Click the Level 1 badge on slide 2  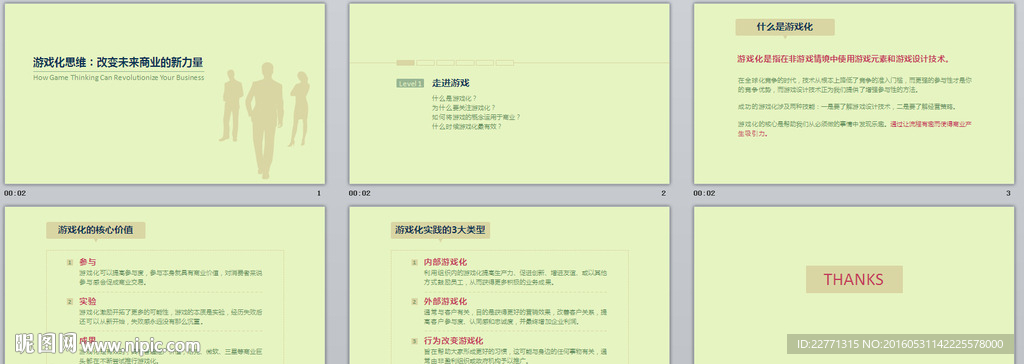point(410,84)
